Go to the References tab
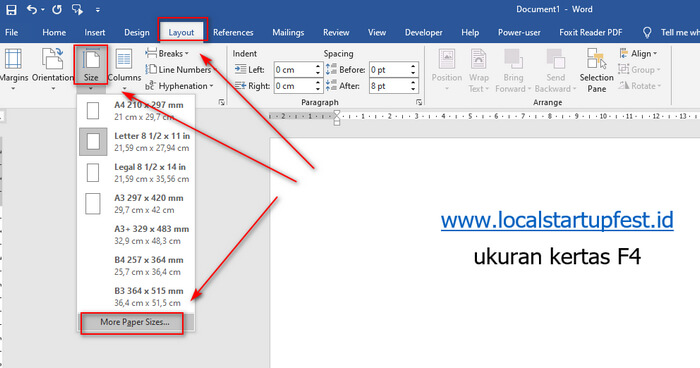 click(233, 33)
